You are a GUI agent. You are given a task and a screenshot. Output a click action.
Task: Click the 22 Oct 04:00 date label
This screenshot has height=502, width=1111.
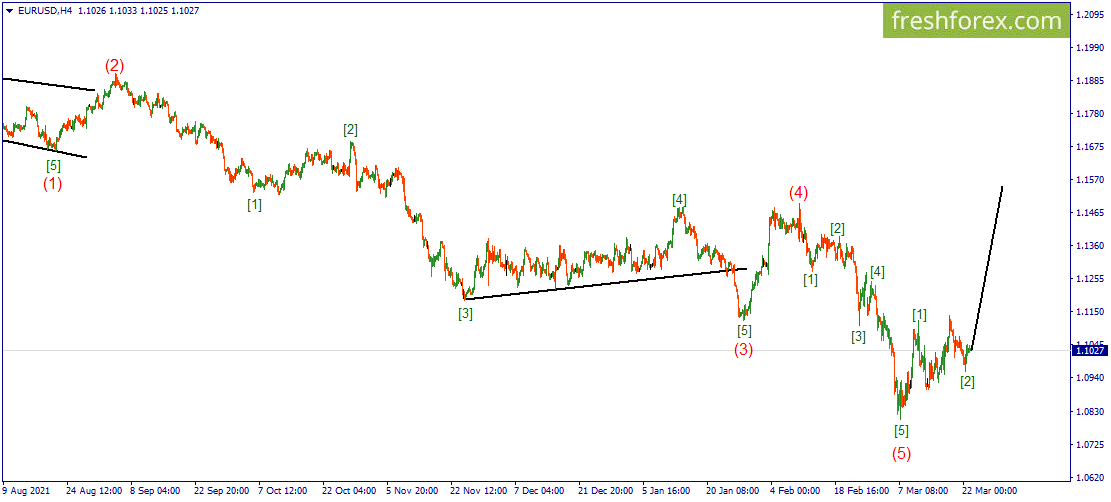tap(349, 490)
